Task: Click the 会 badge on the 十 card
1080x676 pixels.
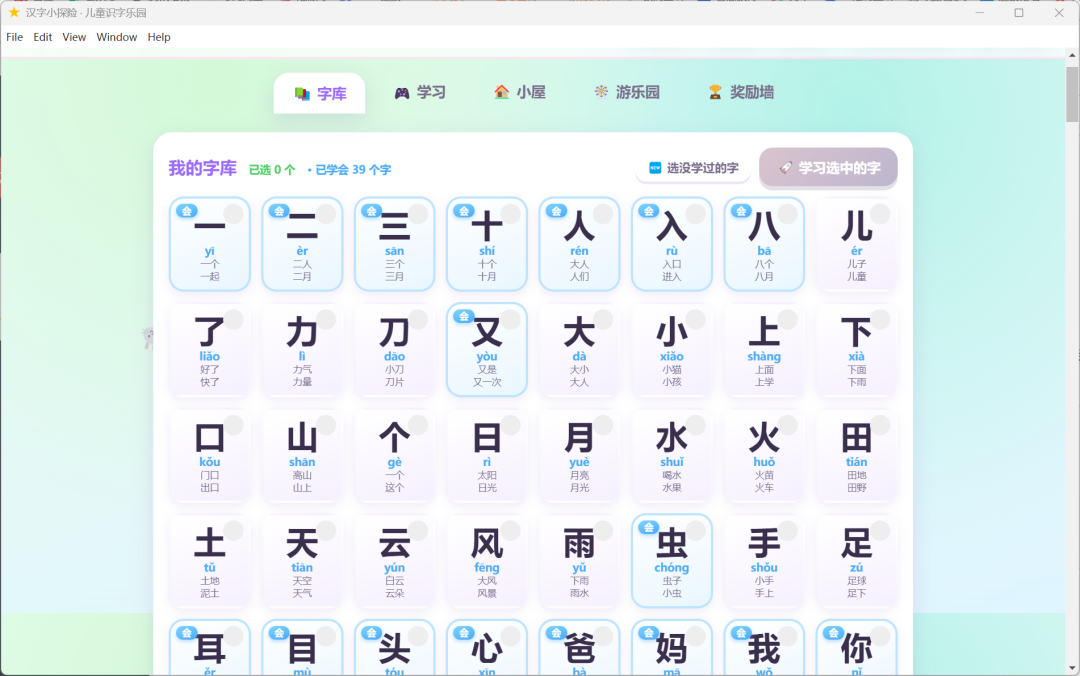Action: (464, 211)
